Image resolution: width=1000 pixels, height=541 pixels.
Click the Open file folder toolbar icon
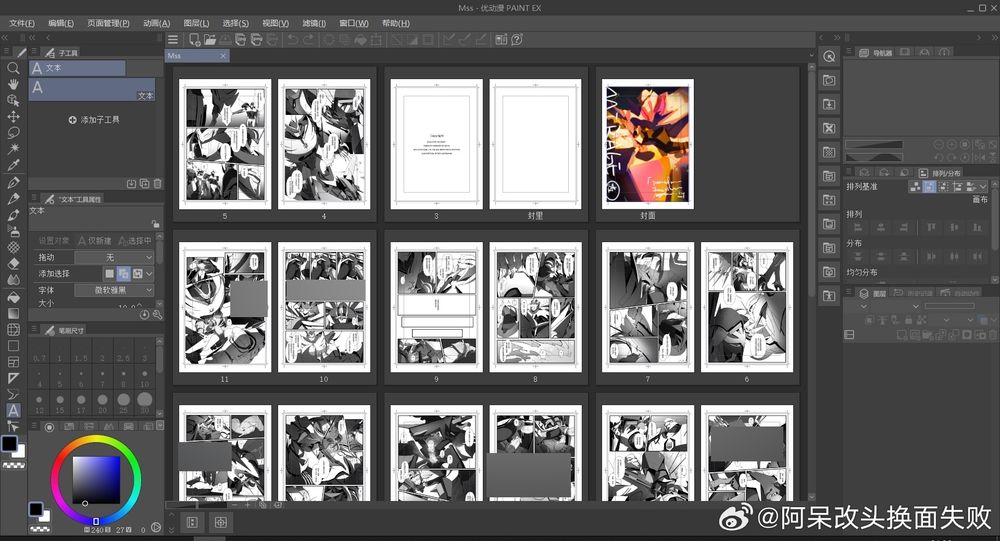(x=210, y=40)
